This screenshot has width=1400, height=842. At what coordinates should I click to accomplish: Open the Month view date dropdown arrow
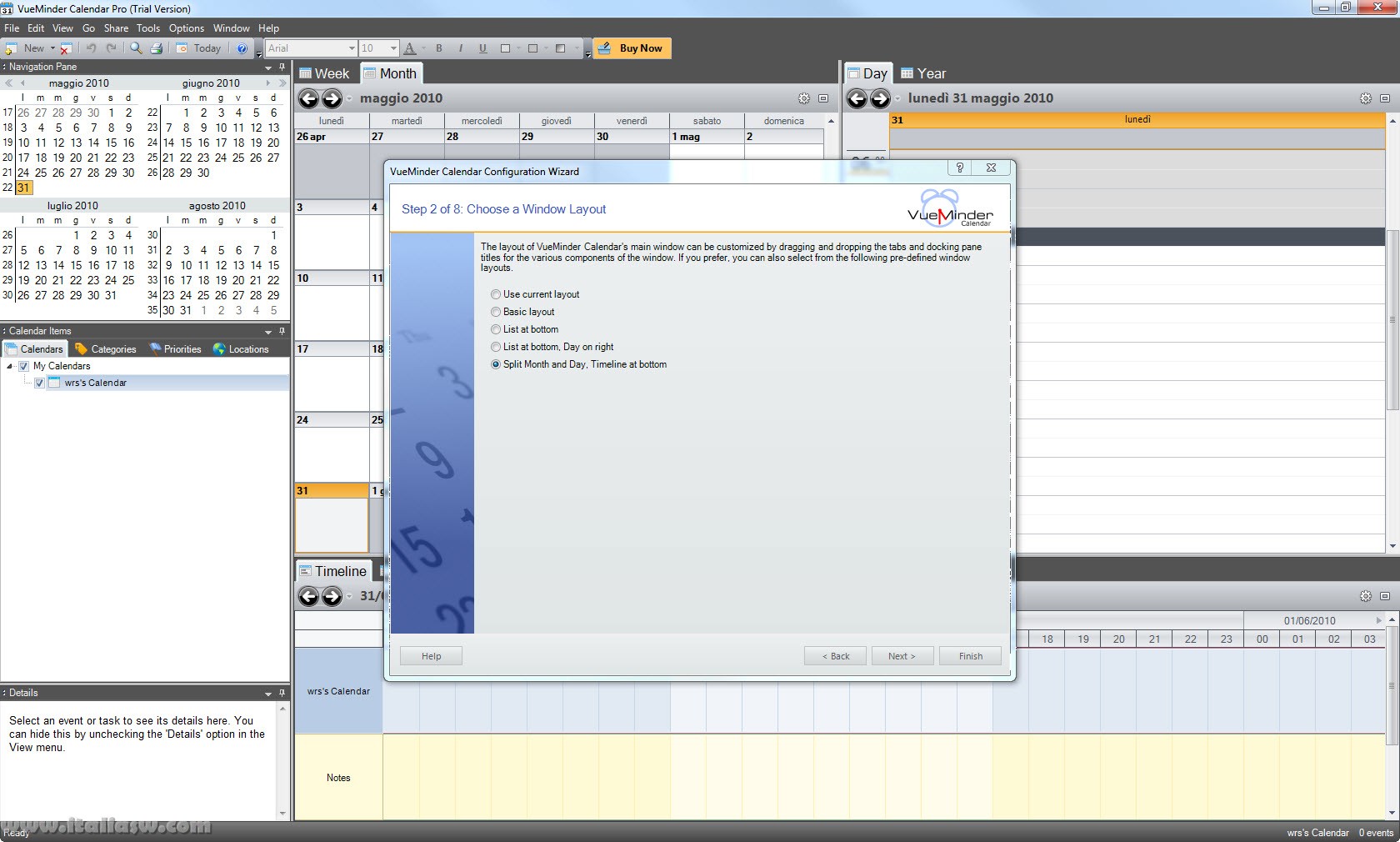349,98
